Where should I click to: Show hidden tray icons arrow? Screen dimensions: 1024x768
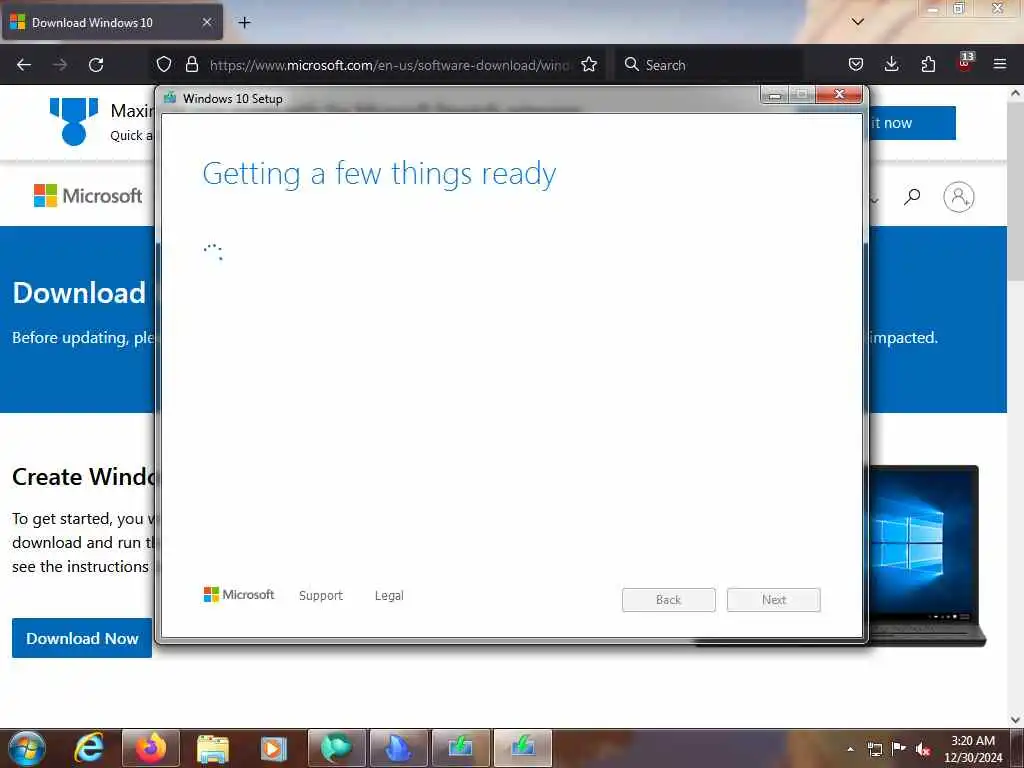(850, 749)
